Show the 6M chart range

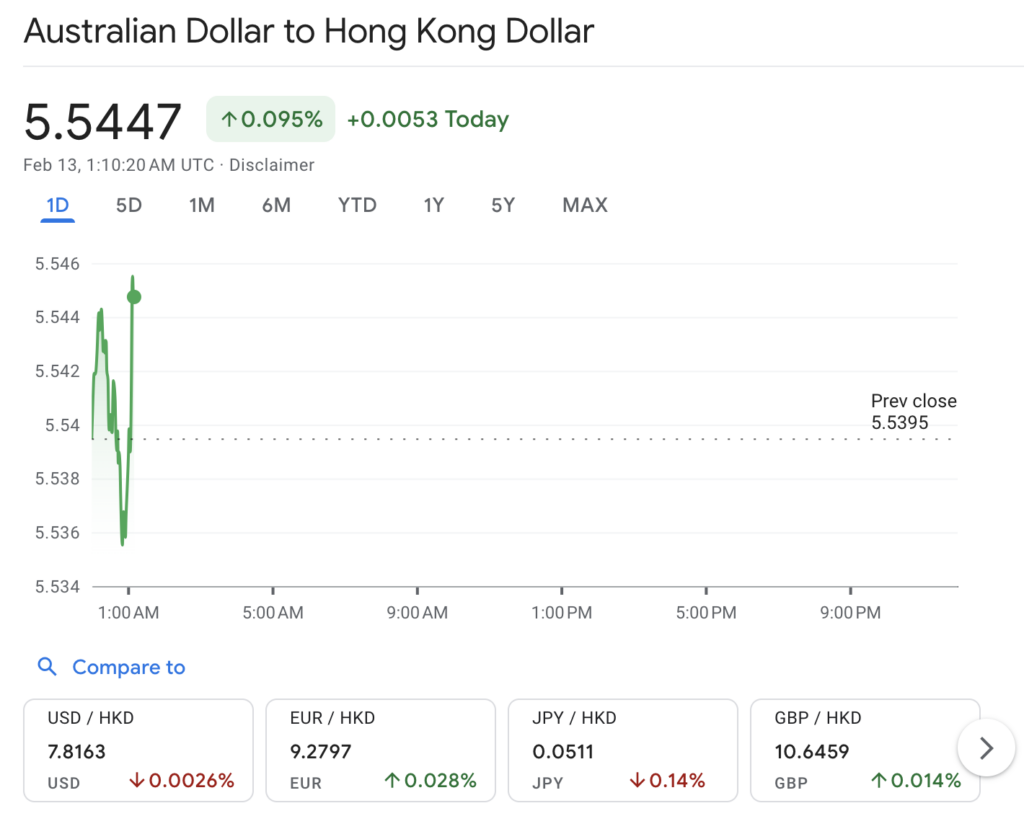(276, 205)
